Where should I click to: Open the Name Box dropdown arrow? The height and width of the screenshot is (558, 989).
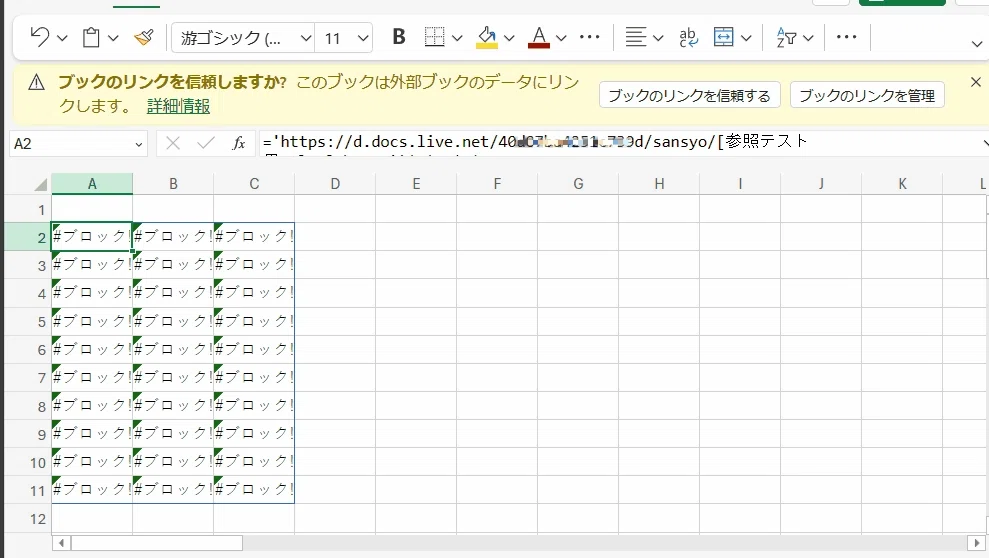(x=139, y=144)
